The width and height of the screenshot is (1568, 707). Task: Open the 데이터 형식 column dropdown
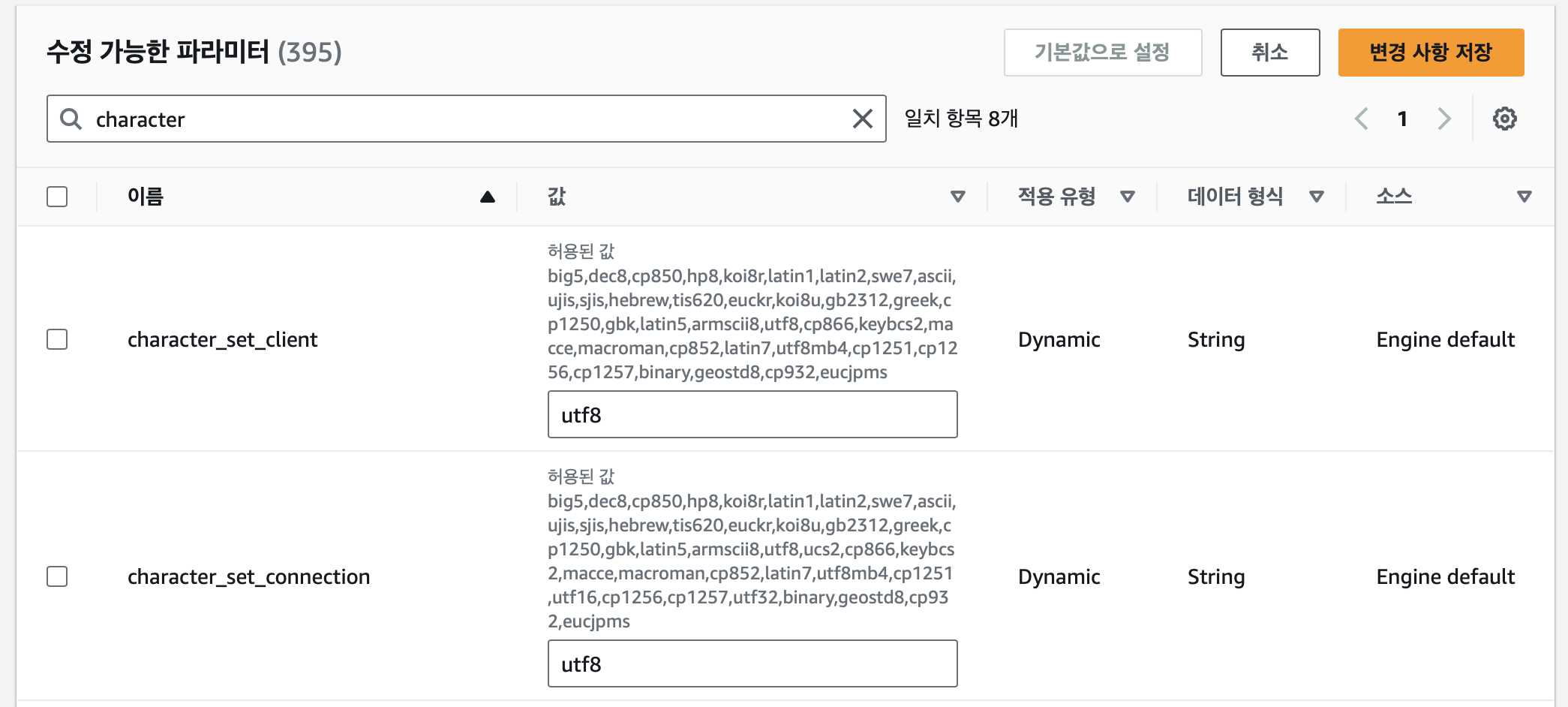pos(1316,197)
